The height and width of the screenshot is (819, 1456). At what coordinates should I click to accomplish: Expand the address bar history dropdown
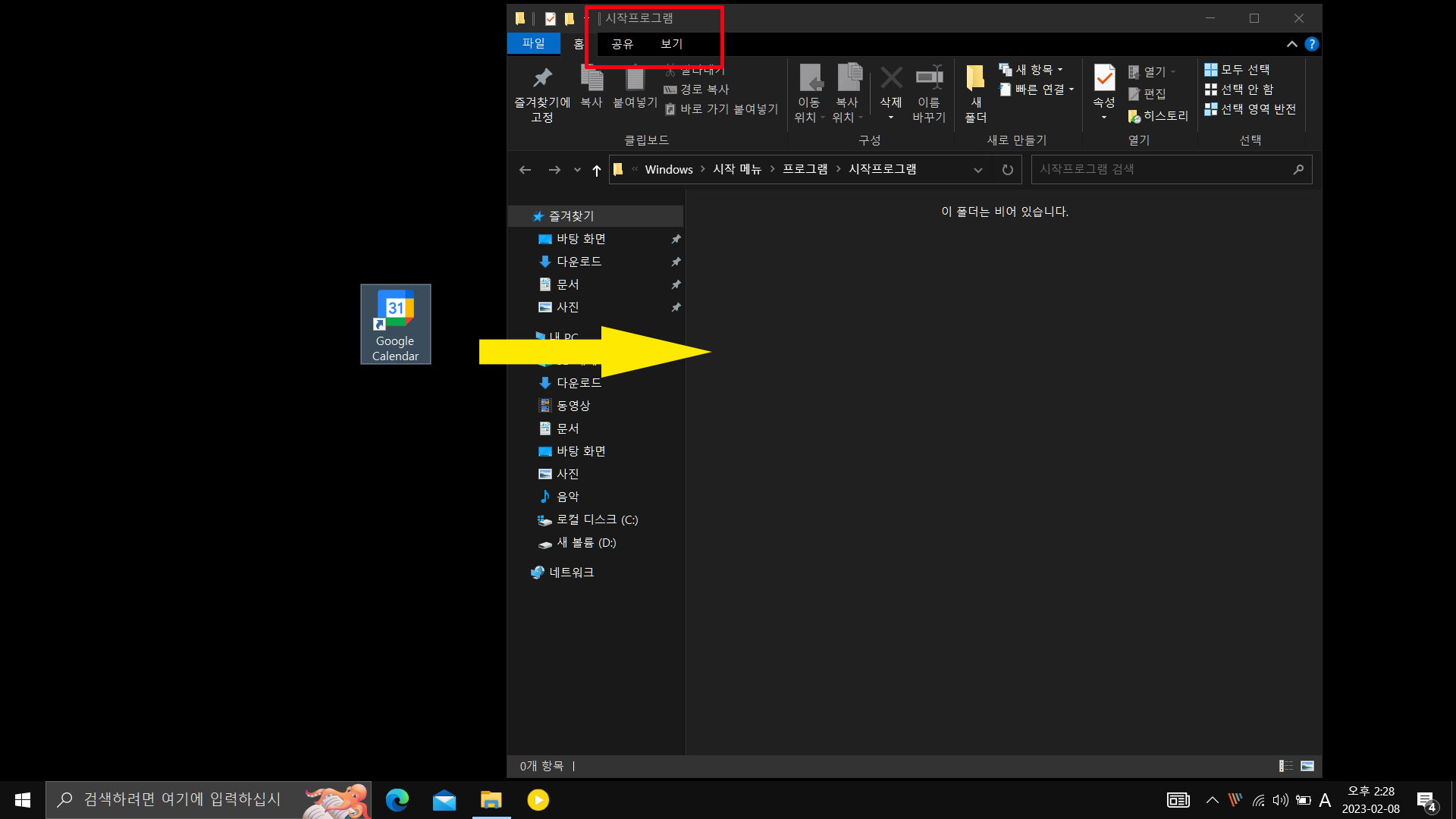[978, 170]
